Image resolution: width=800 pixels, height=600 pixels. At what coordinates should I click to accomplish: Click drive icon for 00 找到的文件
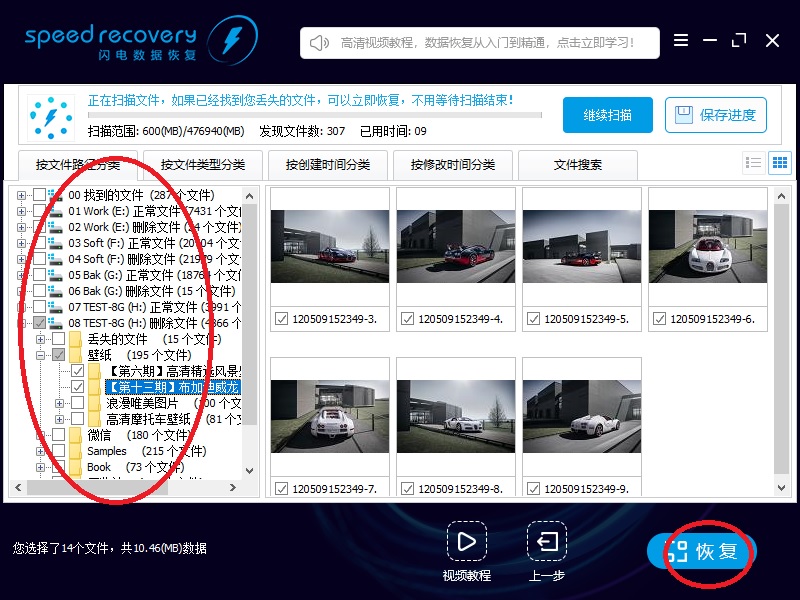point(56,195)
